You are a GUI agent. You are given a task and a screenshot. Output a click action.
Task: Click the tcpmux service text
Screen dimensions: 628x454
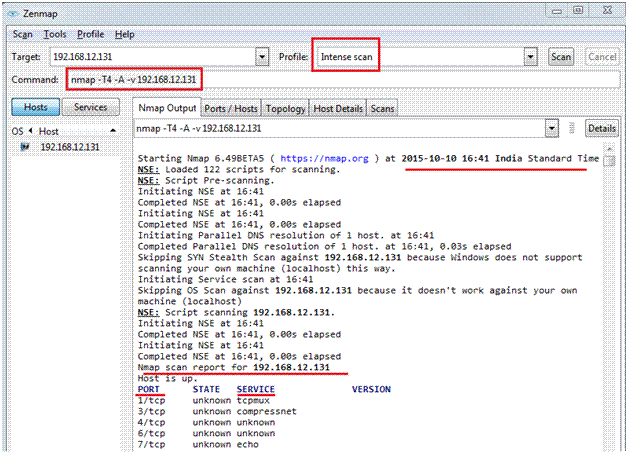tap(253, 400)
